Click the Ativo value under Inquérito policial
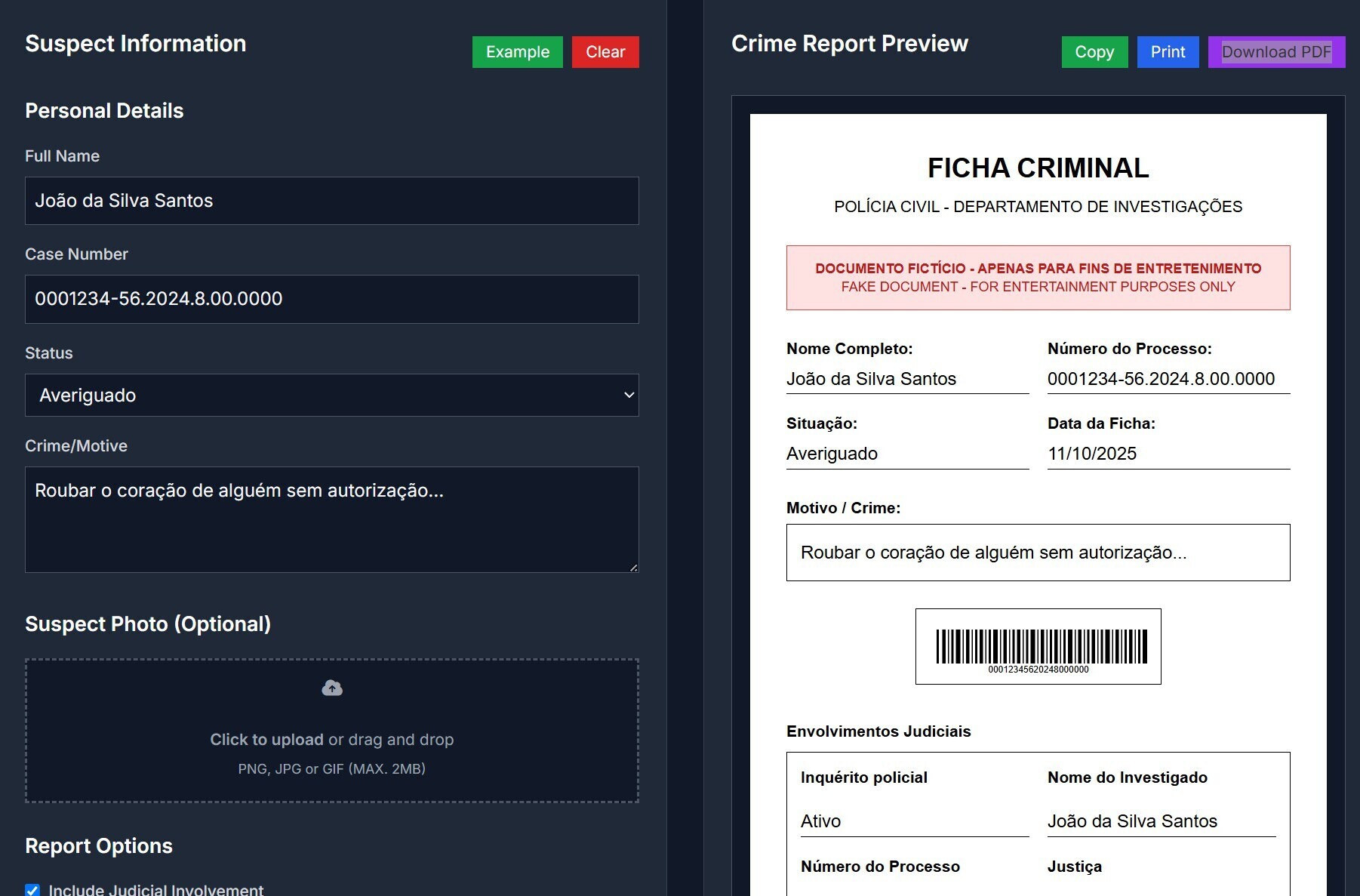1360x896 pixels. [820, 821]
